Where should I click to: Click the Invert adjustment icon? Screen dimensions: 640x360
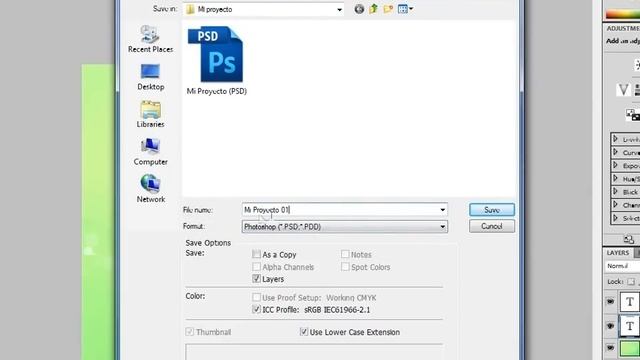coord(633,115)
